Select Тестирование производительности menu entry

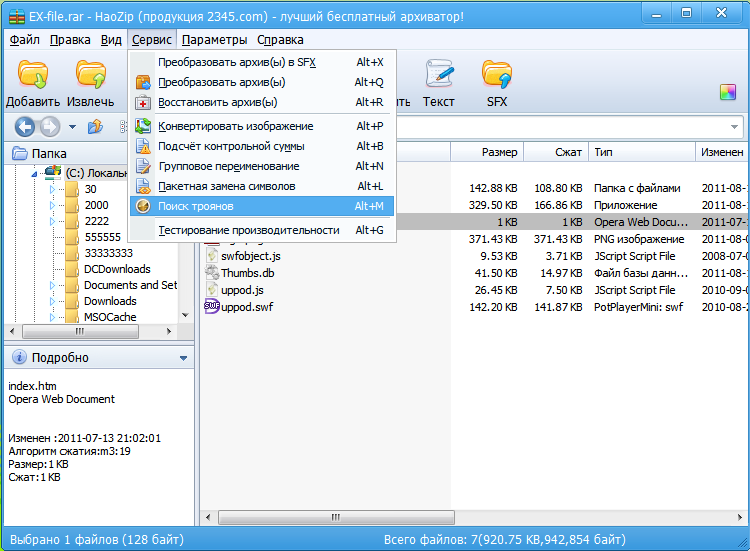(x=248, y=230)
